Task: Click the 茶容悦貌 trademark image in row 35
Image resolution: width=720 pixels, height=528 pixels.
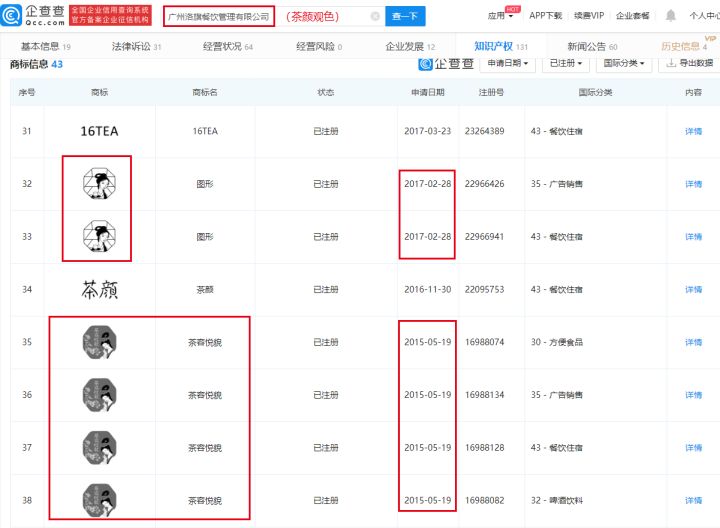Action: pos(99,342)
